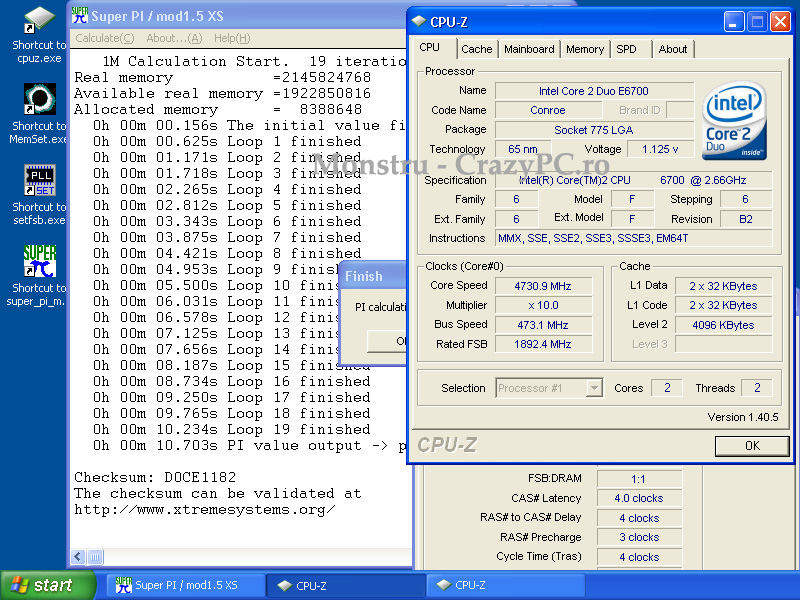Open Calculate menu in Super PI

coord(105,38)
